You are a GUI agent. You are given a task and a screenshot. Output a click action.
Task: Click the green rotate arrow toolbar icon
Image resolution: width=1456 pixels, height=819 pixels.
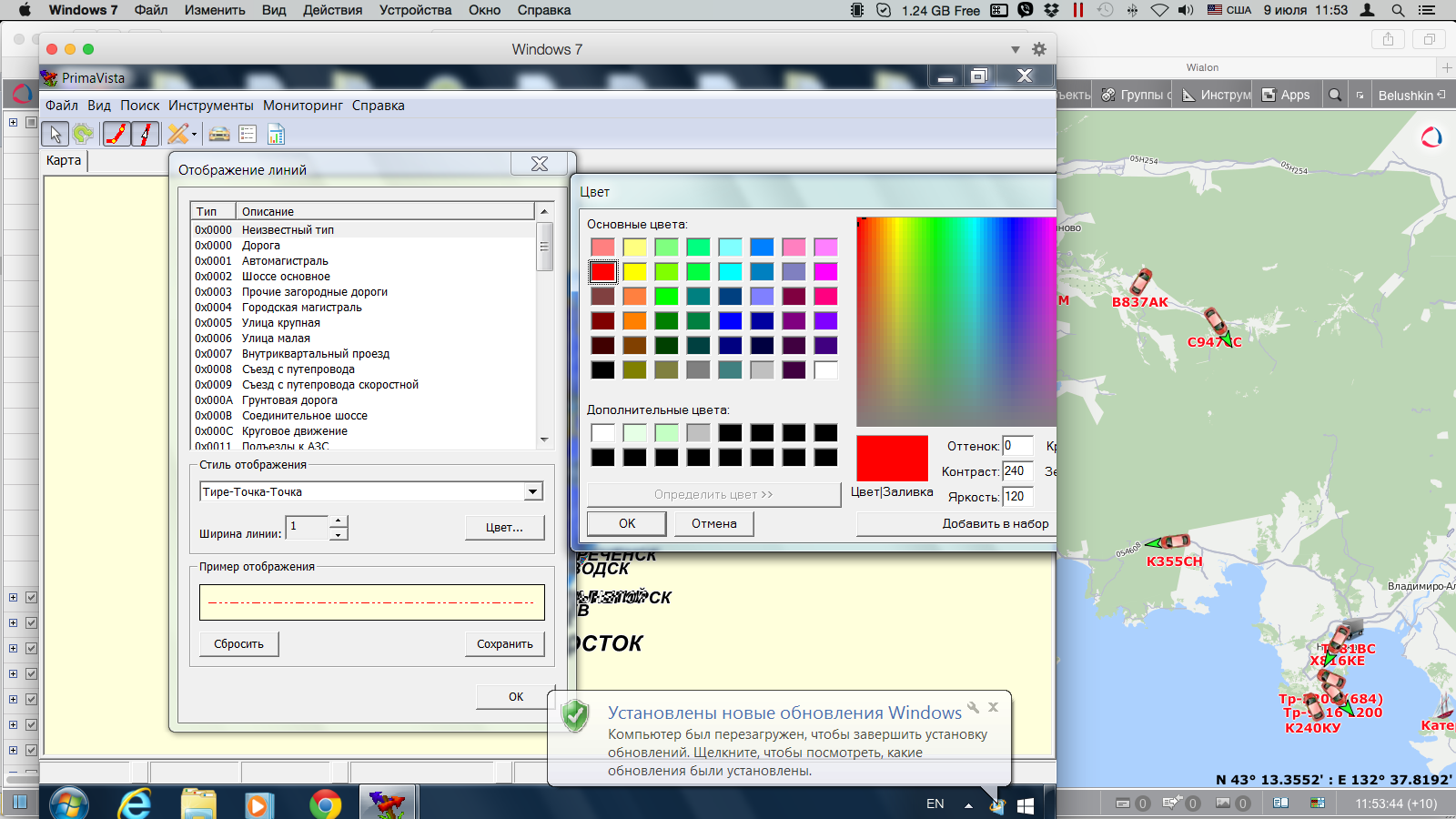point(84,135)
